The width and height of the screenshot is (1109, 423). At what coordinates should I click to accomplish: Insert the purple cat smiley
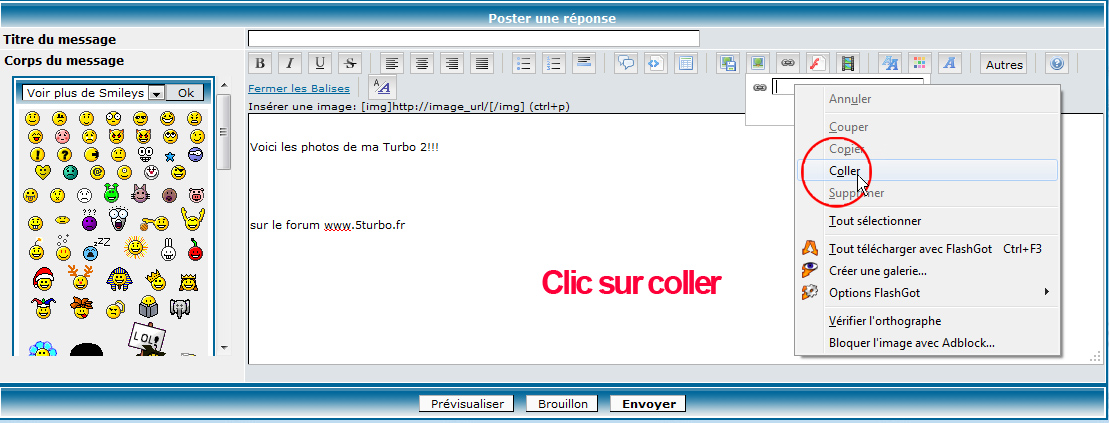140,193
